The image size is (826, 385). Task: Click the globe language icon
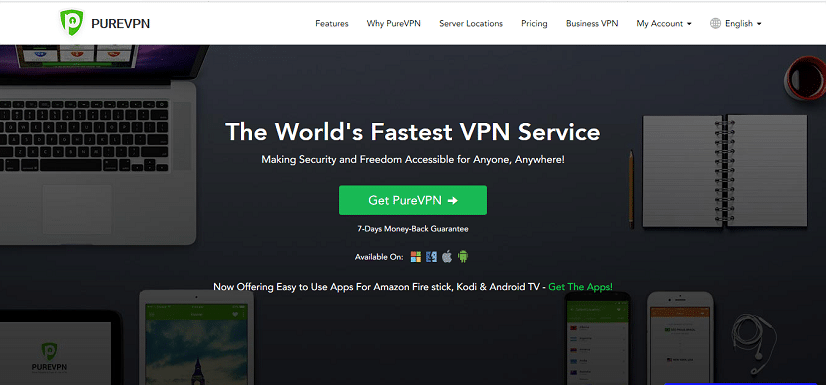click(x=715, y=24)
